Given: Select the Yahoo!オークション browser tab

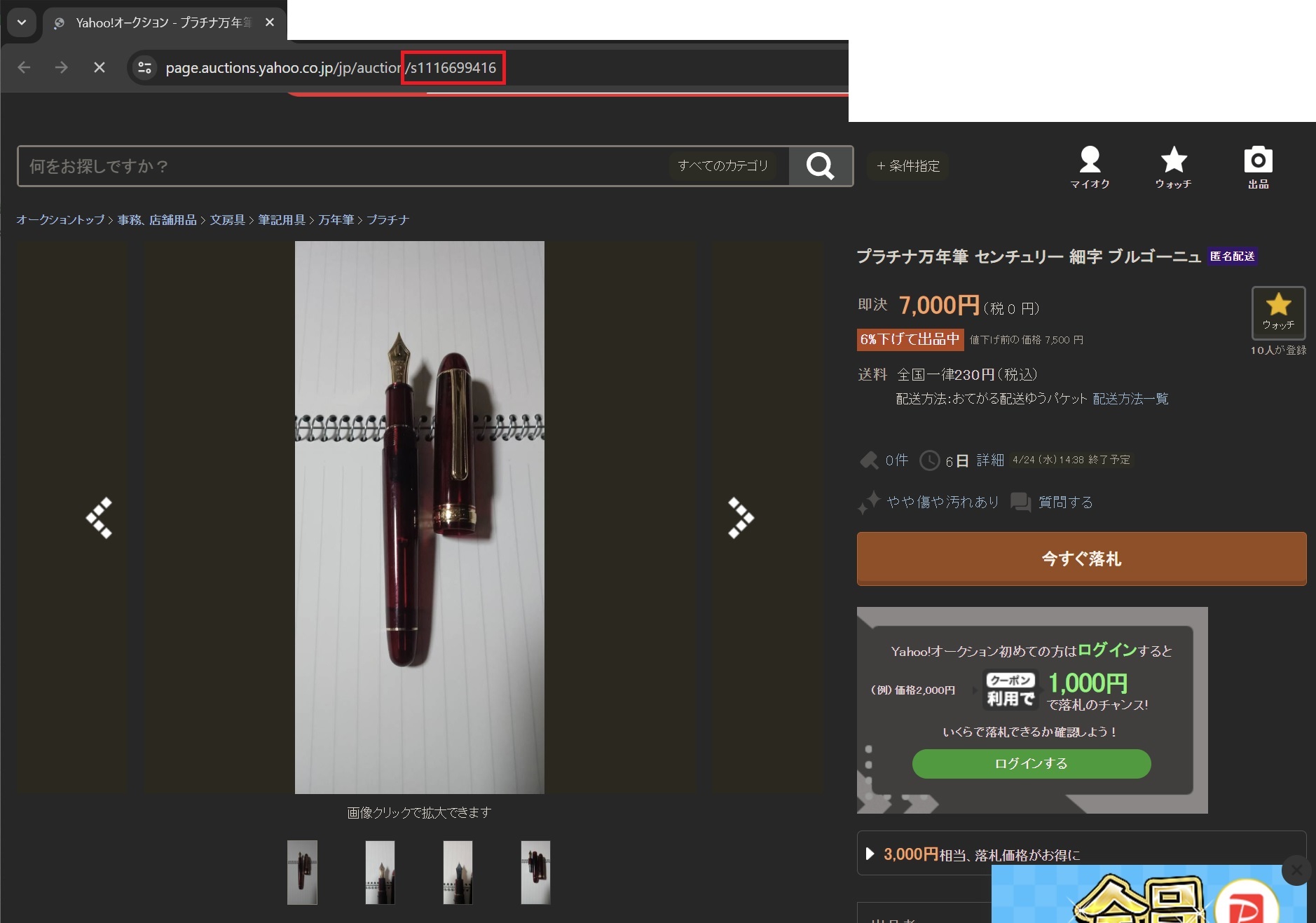Looking at the screenshot, I should pyautogui.click(x=164, y=22).
